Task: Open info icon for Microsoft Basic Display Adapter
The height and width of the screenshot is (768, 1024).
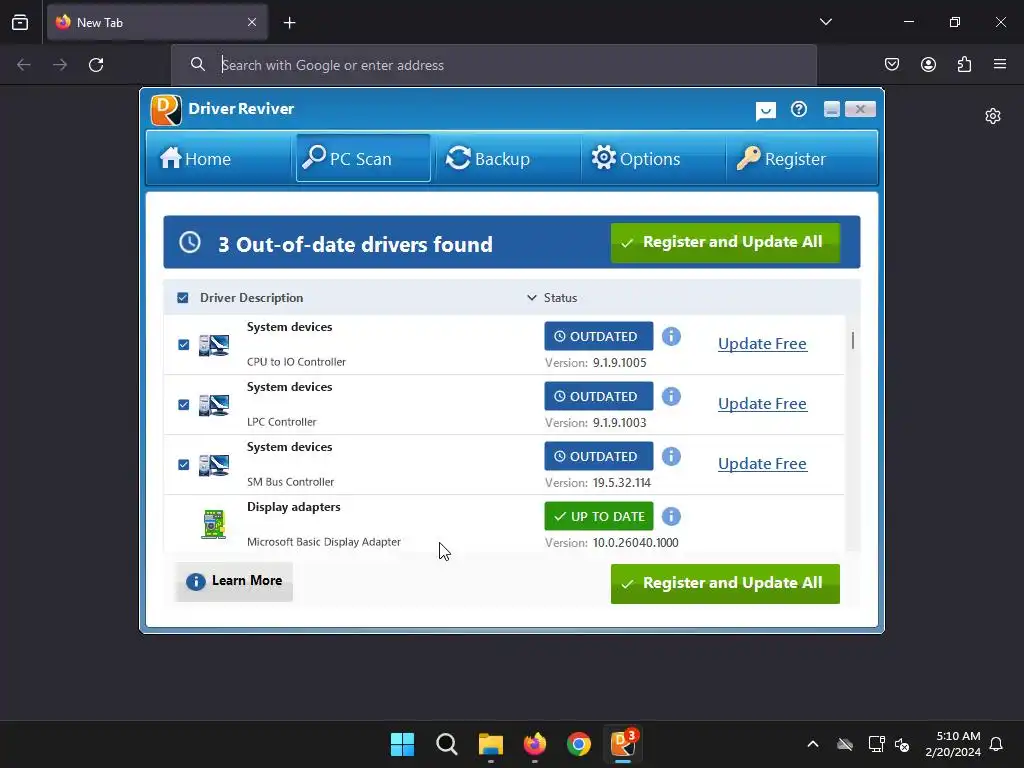Action: 671,517
